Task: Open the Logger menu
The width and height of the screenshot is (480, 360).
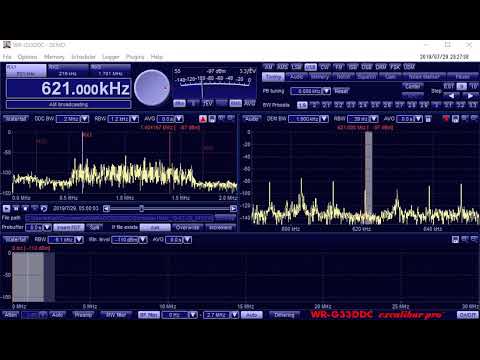Action: [111, 57]
